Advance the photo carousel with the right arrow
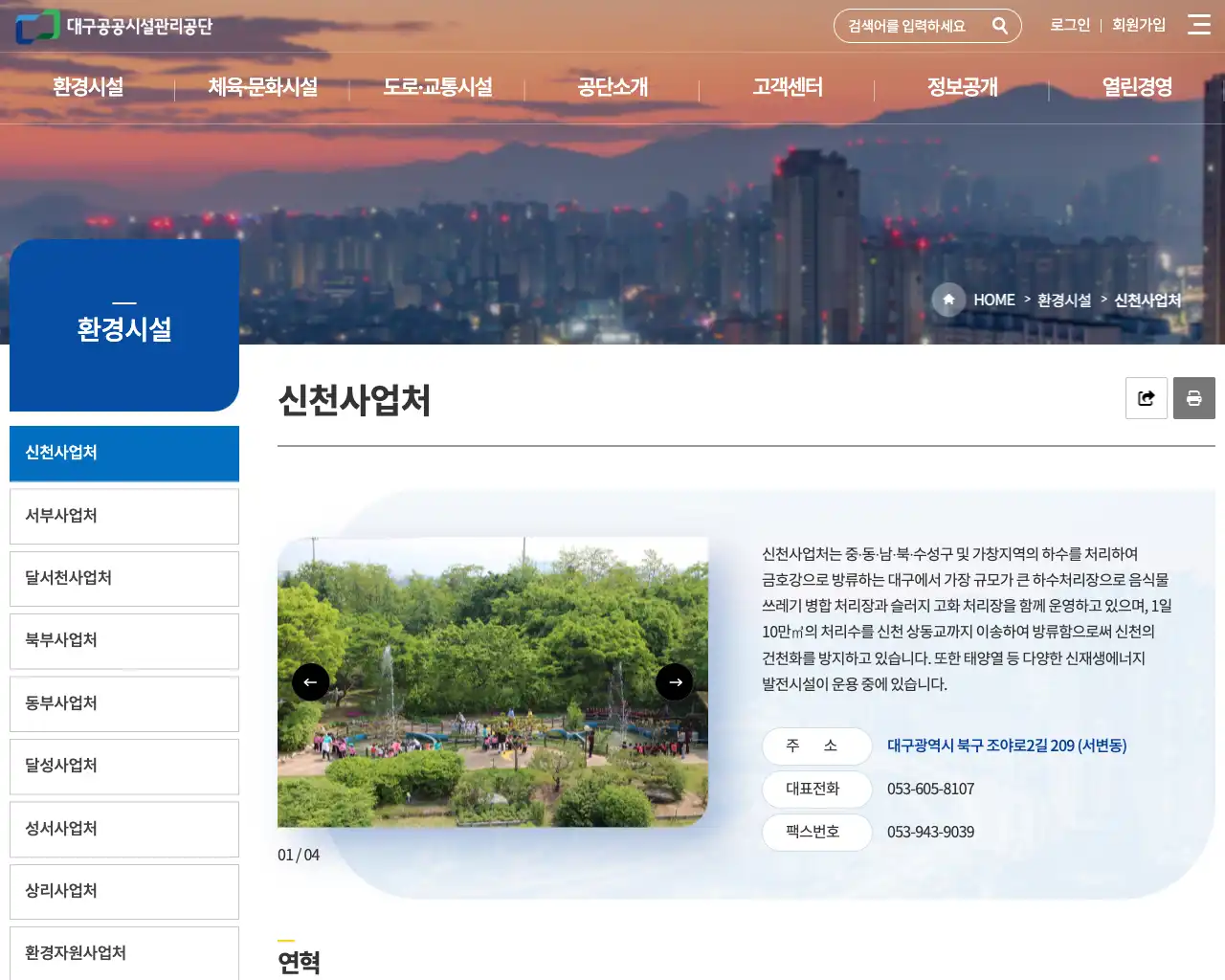 (675, 681)
